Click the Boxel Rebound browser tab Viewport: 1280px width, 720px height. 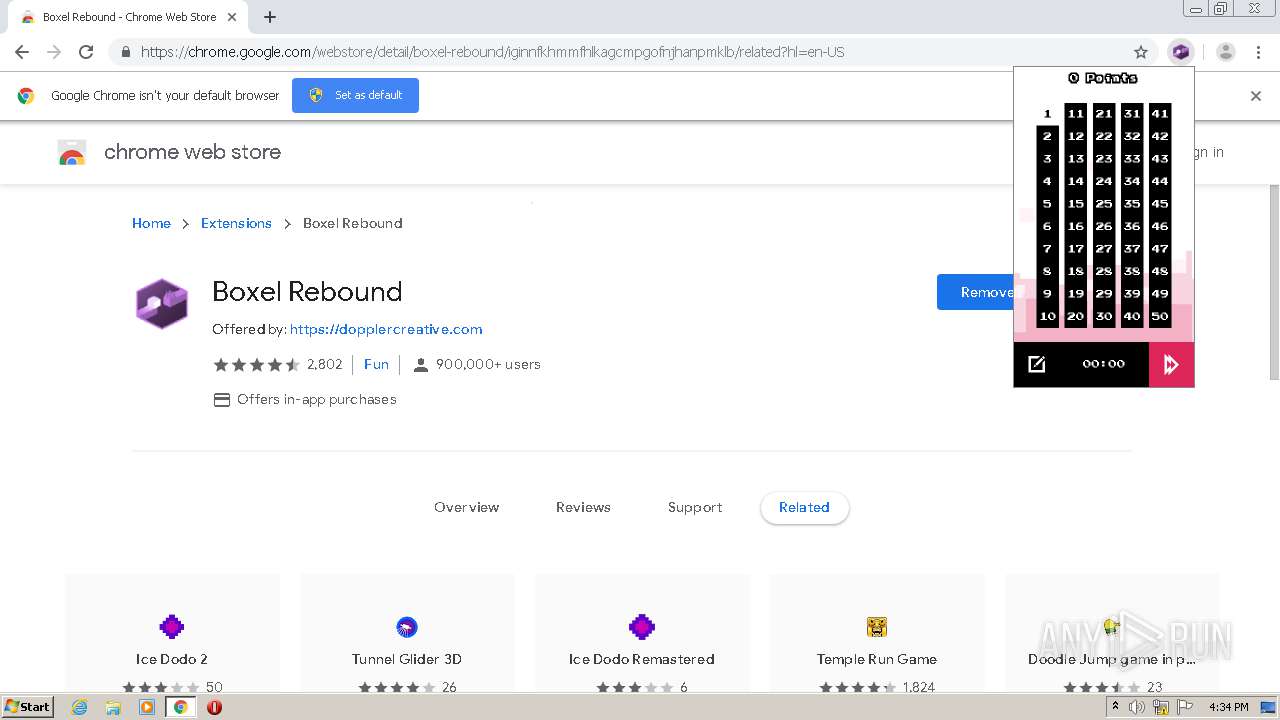point(128,18)
